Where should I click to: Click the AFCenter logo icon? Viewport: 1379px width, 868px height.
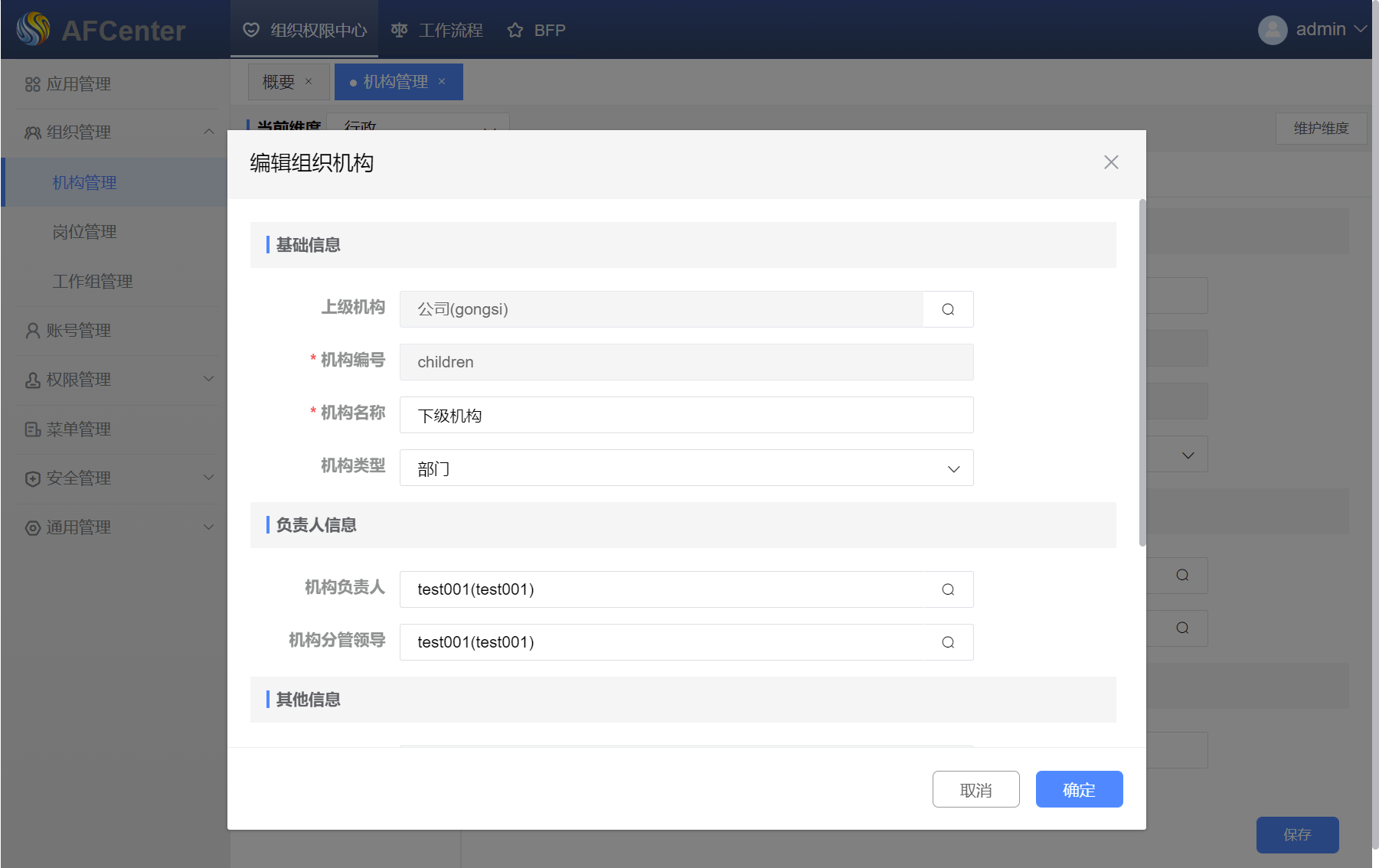33,30
